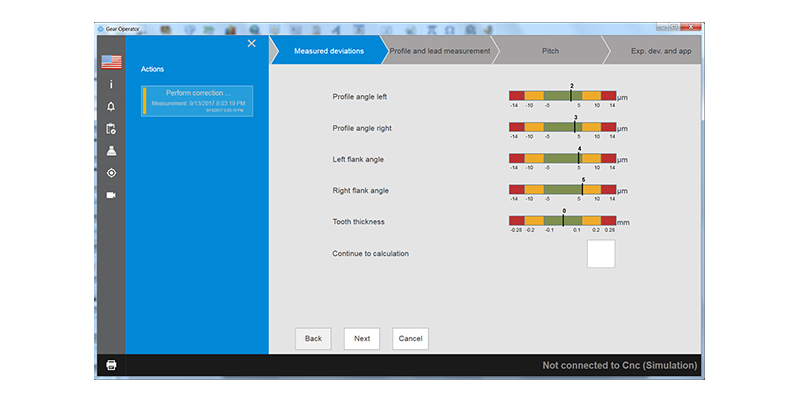
Task: Click the printer icon at bottom left
Action: [x=111, y=365]
